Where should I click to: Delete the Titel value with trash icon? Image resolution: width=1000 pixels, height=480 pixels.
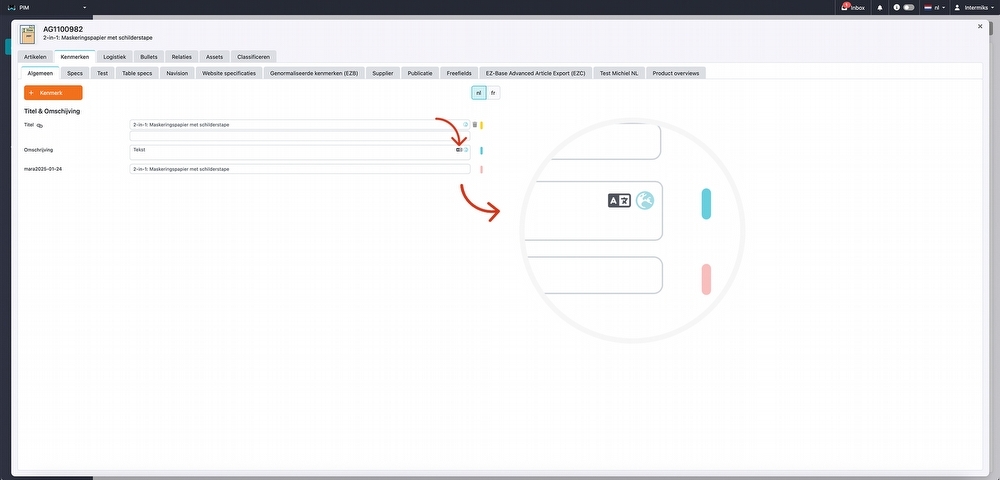pos(474,125)
